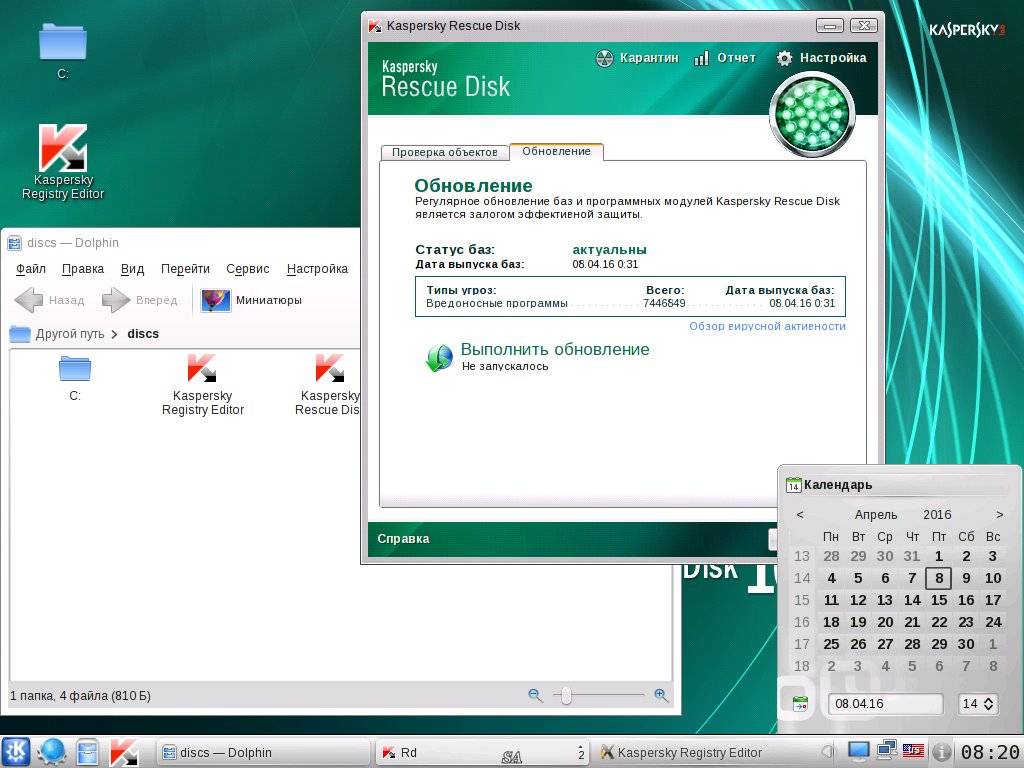
Task: Switch to the Проверка объектов tab
Action: [445, 152]
